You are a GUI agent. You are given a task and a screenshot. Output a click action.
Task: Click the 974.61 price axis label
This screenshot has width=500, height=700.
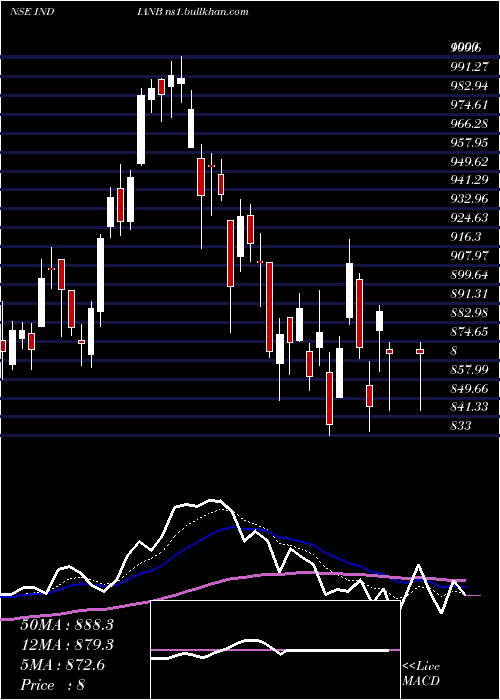click(x=469, y=105)
